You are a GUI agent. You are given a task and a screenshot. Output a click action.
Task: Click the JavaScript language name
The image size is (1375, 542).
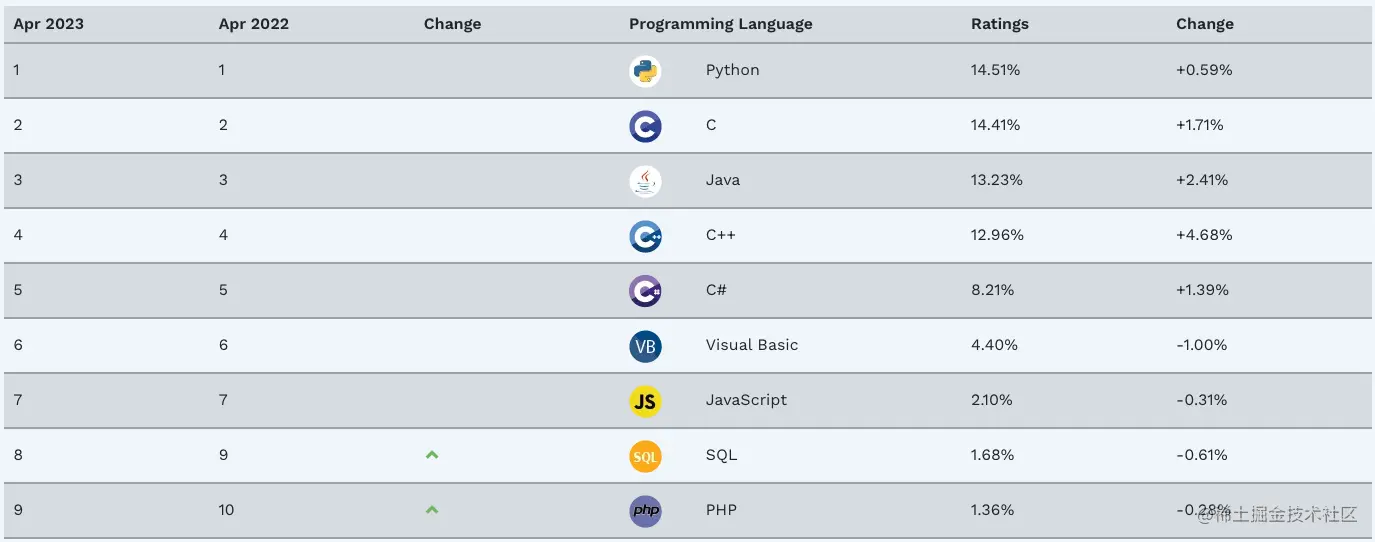(746, 400)
